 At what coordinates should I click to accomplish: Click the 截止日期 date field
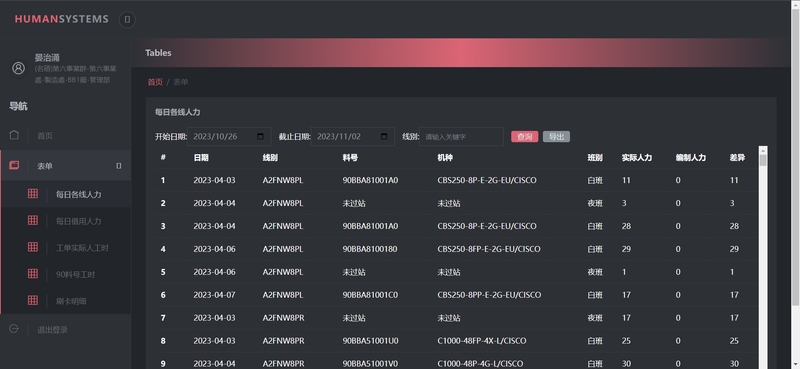[353, 137]
